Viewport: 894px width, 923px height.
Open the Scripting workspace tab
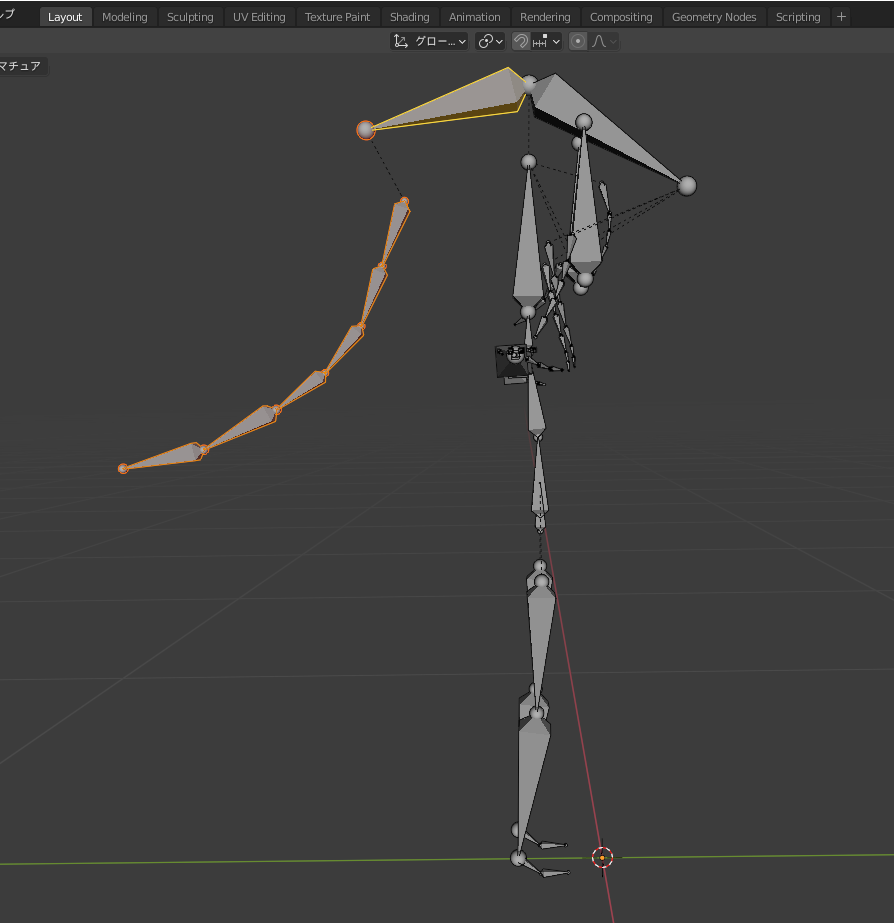coord(797,17)
